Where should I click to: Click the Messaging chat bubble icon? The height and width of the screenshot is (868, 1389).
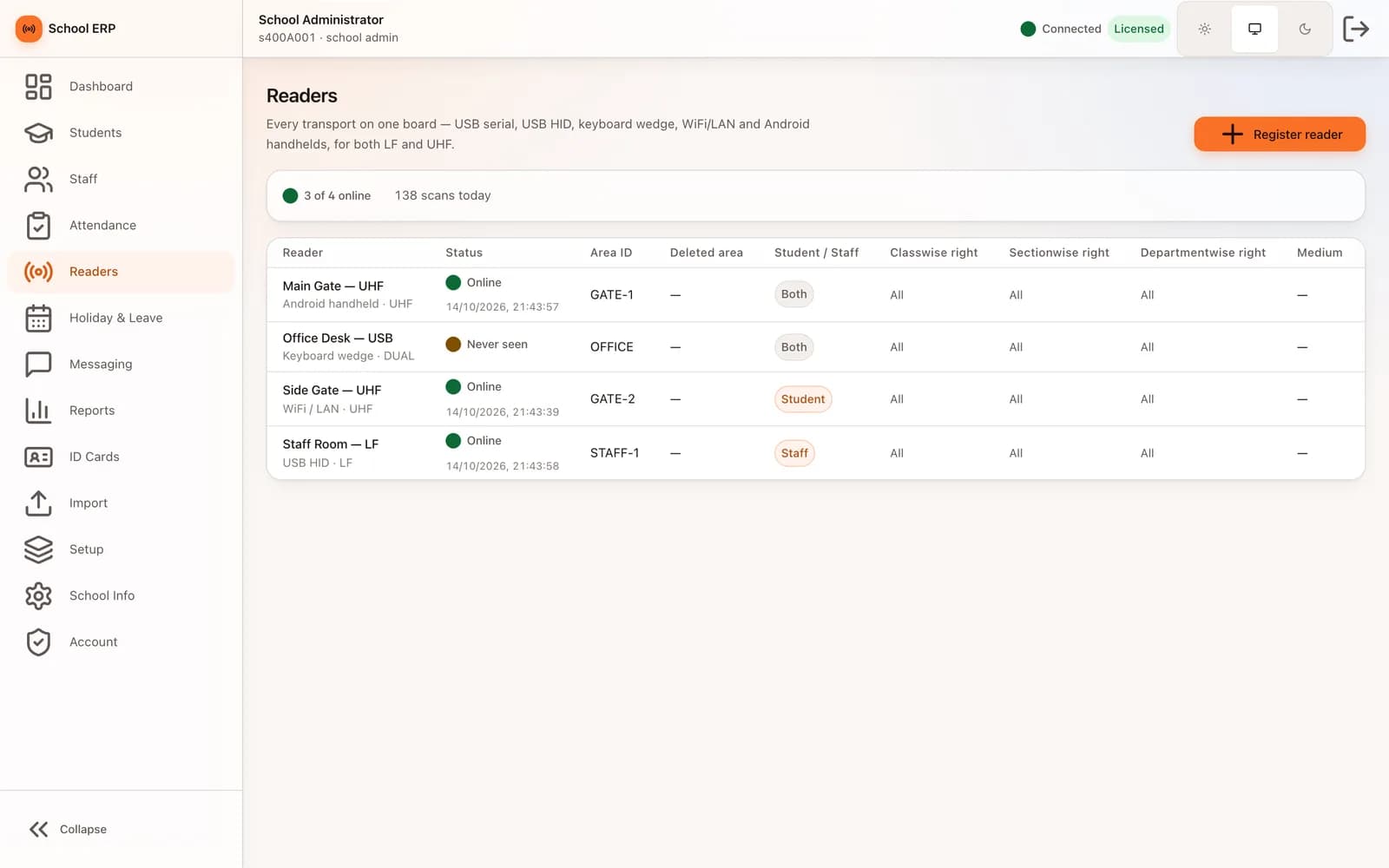pyautogui.click(x=38, y=365)
